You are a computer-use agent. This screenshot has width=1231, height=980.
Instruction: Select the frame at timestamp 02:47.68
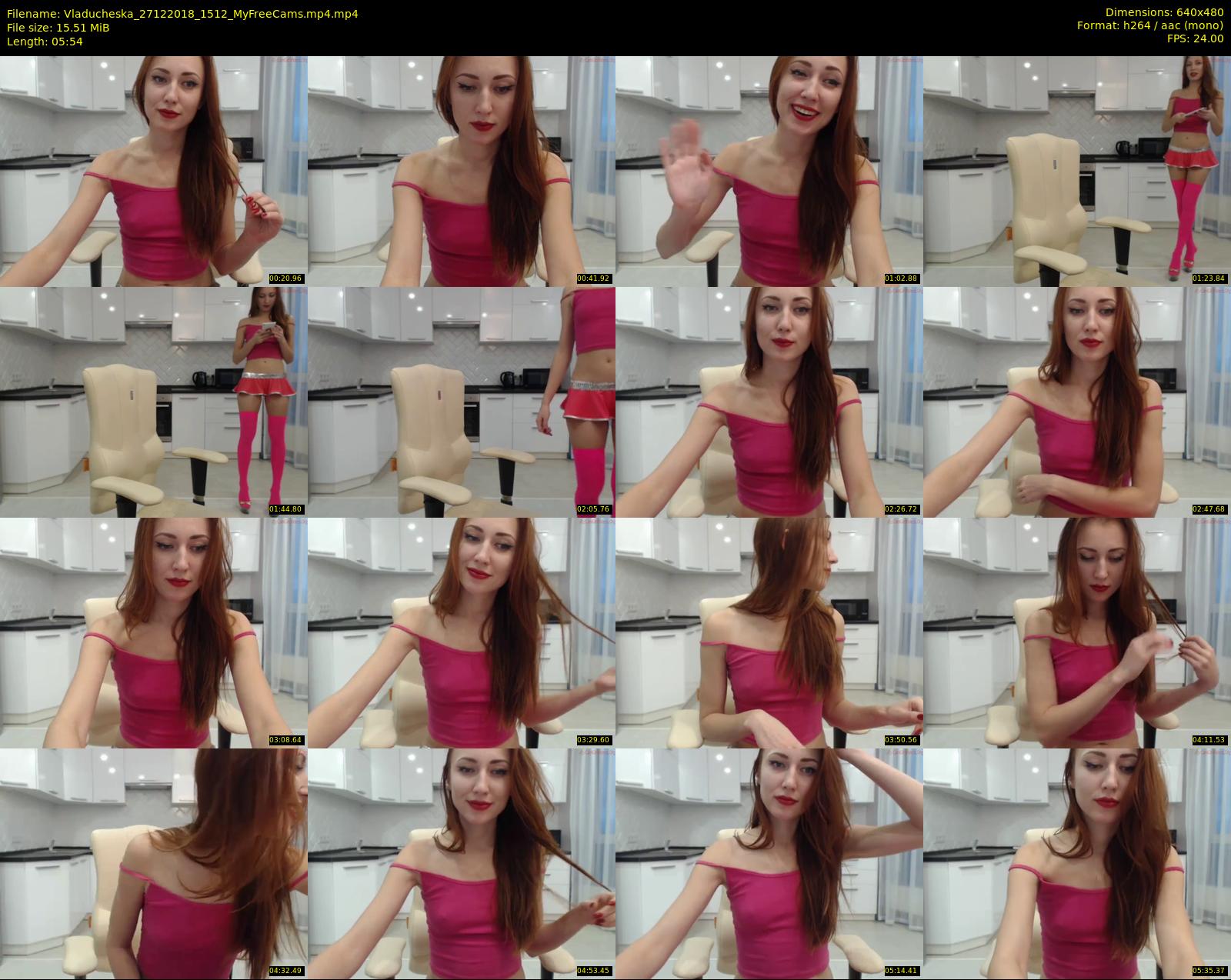[x=1077, y=402]
